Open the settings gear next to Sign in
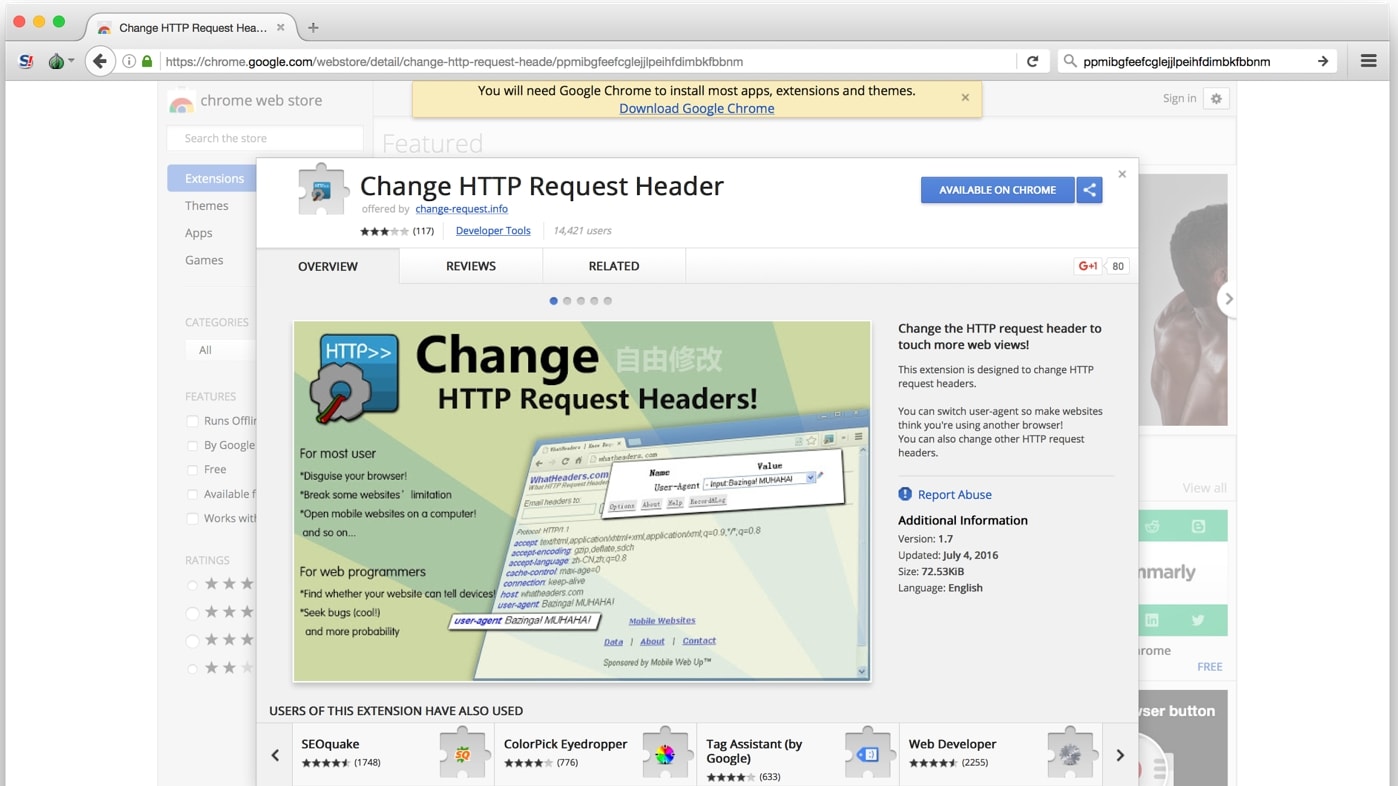The width and height of the screenshot is (1398, 786). tap(1216, 99)
